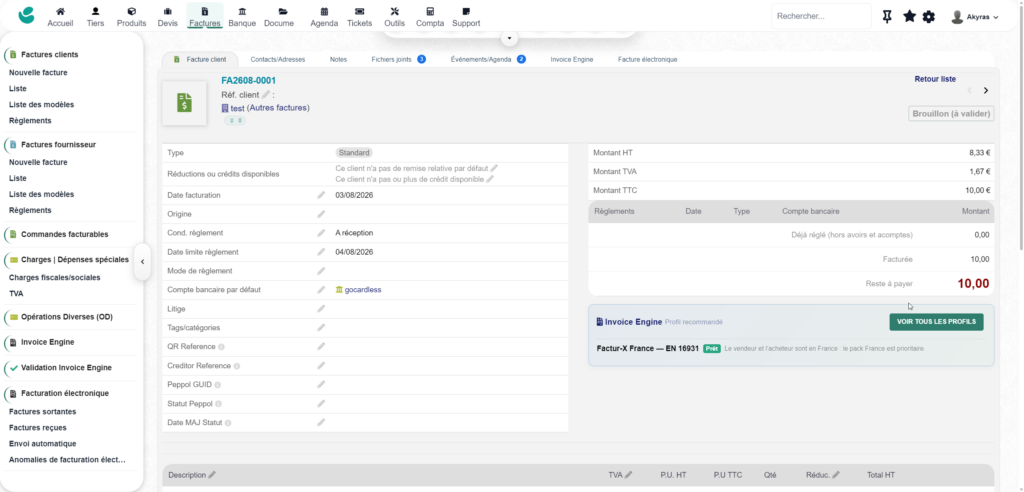This screenshot has height=492, width=1024.
Task: Open Nouvelle facture under Factures clients
Action: (x=38, y=73)
